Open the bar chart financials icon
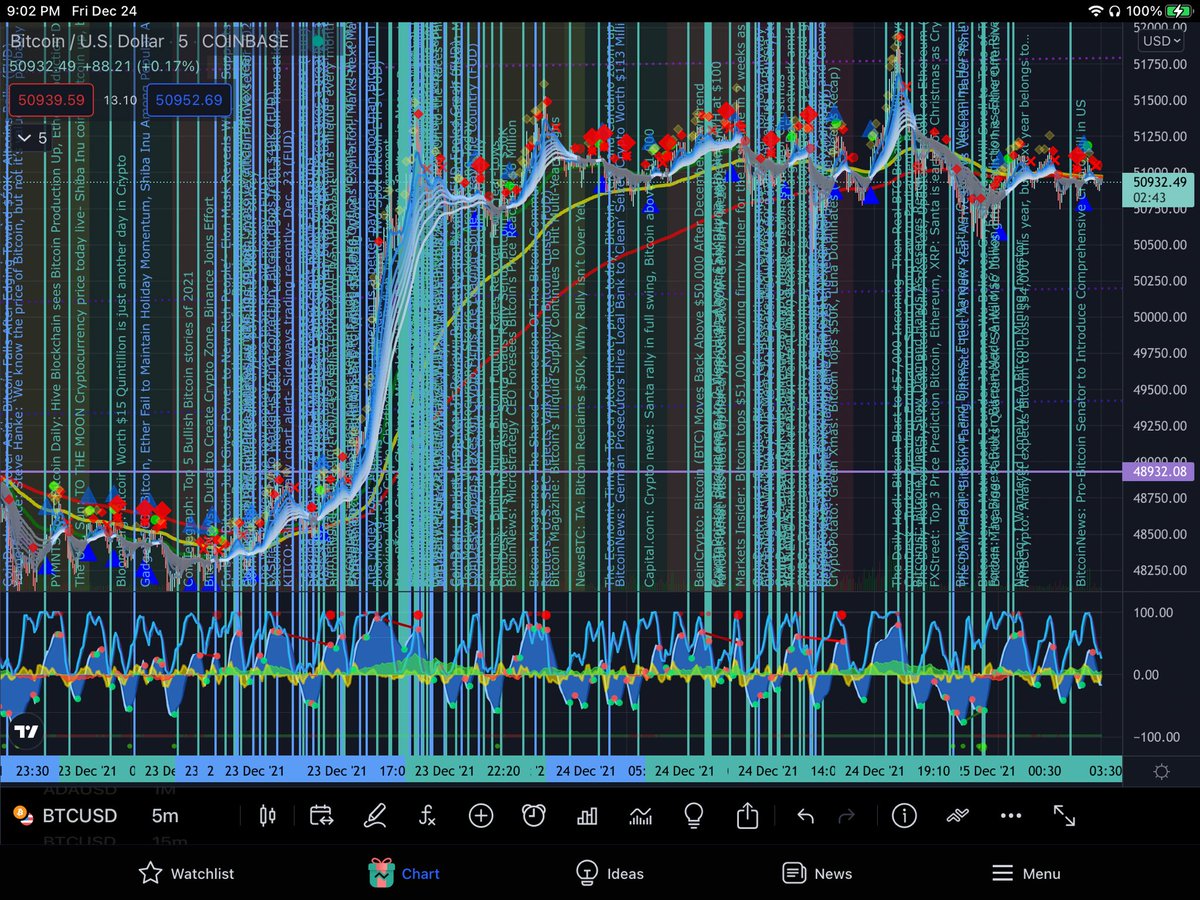 (x=587, y=816)
